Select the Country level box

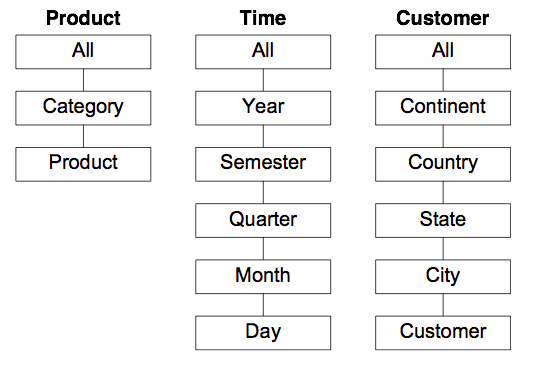[x=443, y=164]
